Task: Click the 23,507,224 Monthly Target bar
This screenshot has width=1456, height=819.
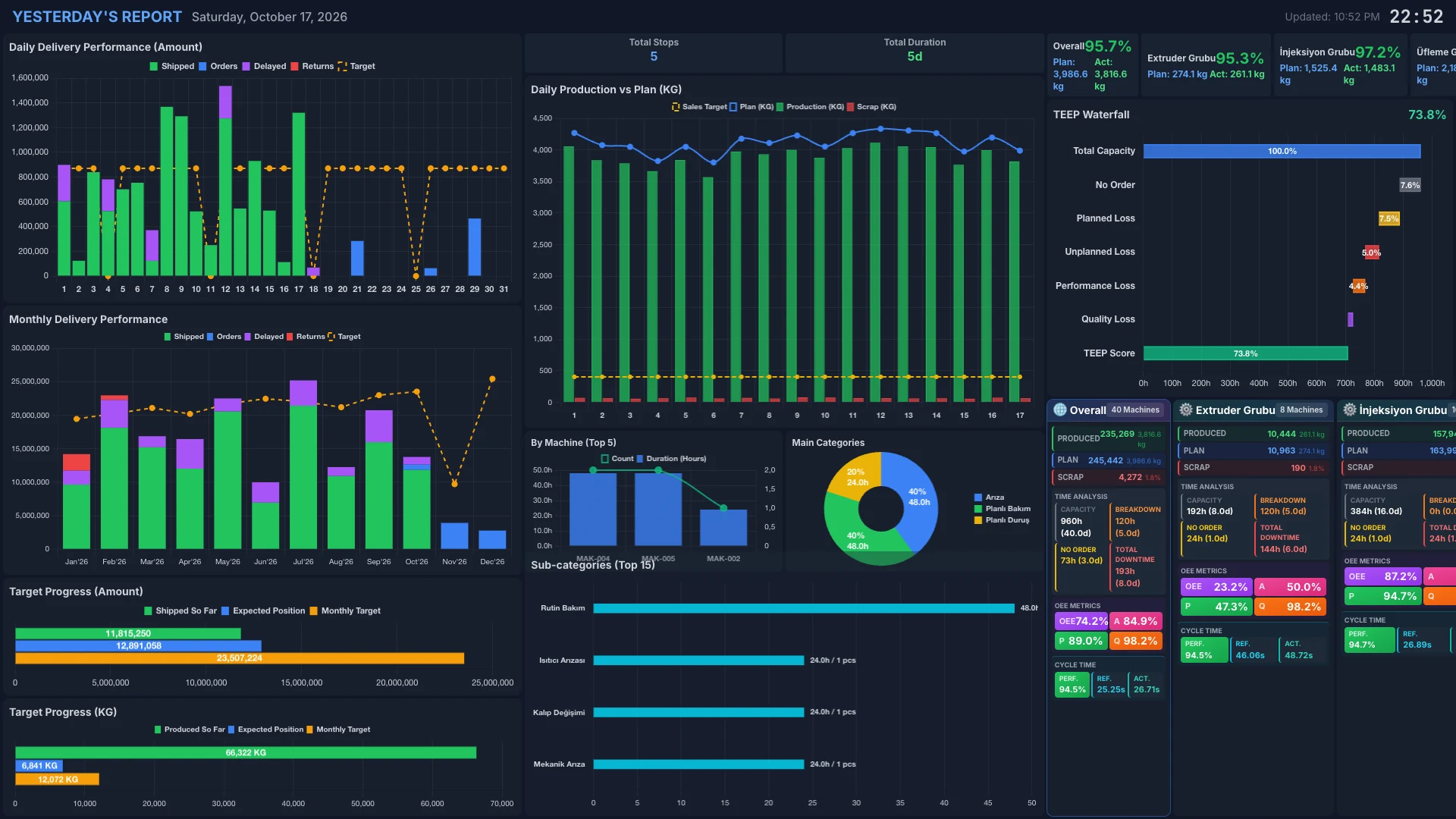Action: pyautogui.click(x=240, y=658)
